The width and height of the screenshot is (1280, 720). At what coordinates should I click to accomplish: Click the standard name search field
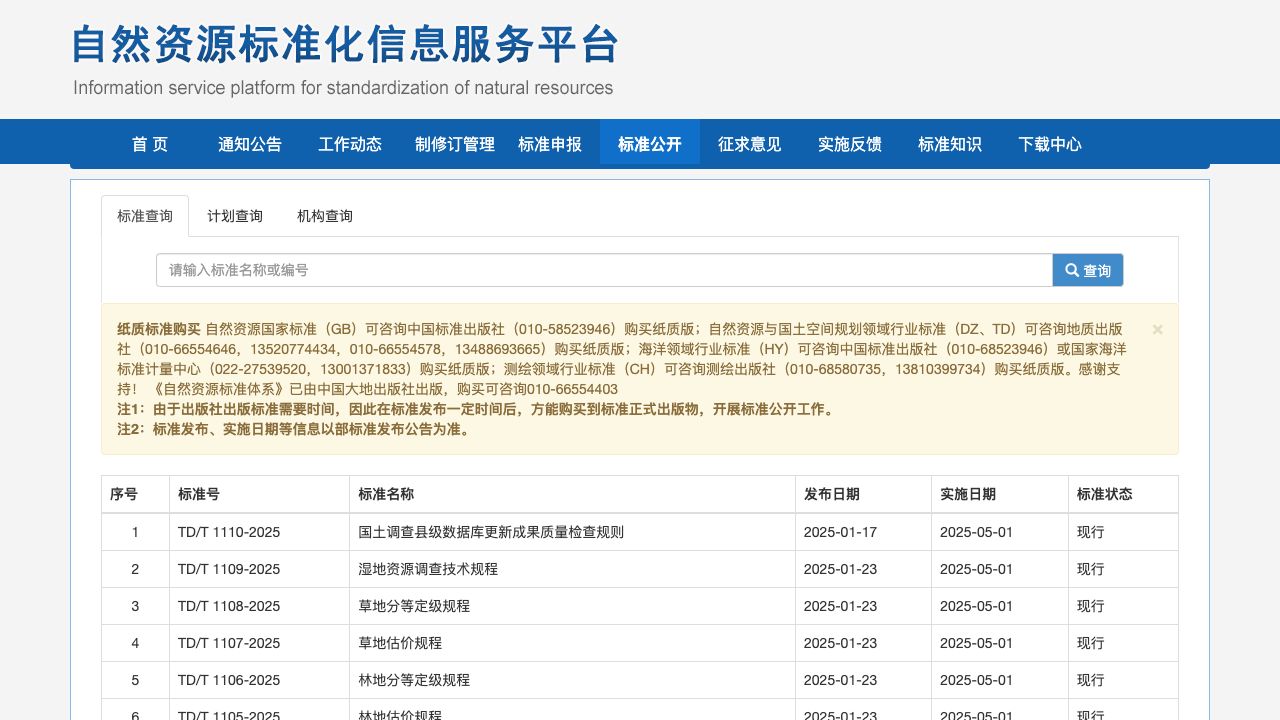604,270
